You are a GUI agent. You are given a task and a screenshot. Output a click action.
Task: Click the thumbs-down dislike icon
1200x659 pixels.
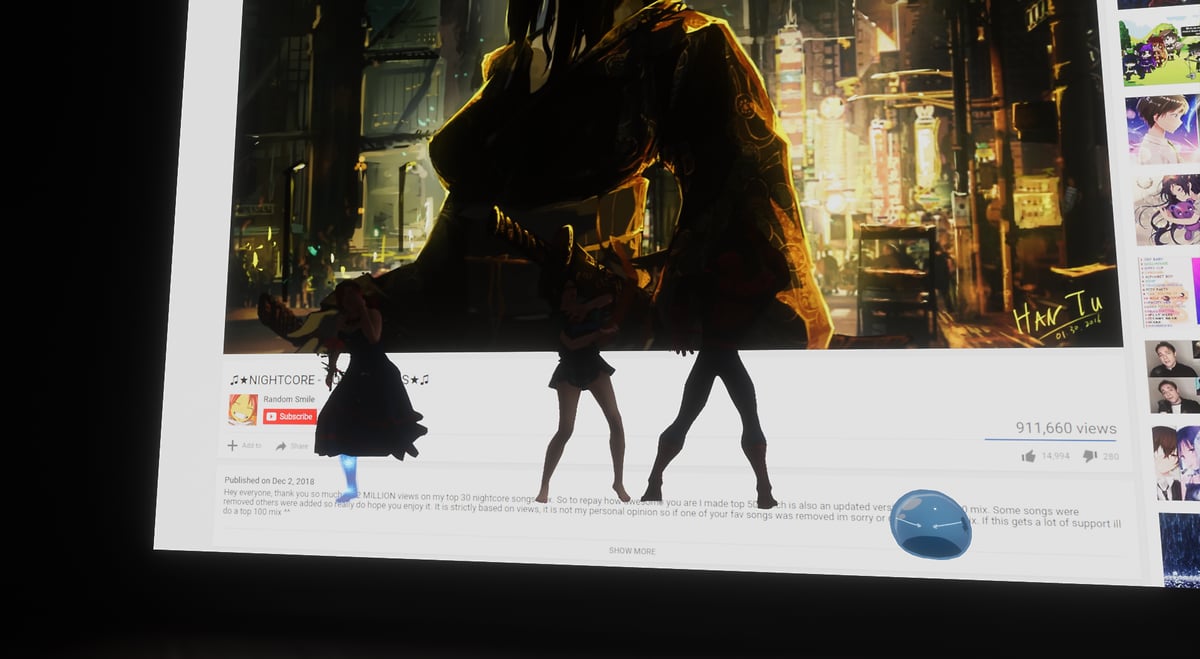tap(1089, 456)
